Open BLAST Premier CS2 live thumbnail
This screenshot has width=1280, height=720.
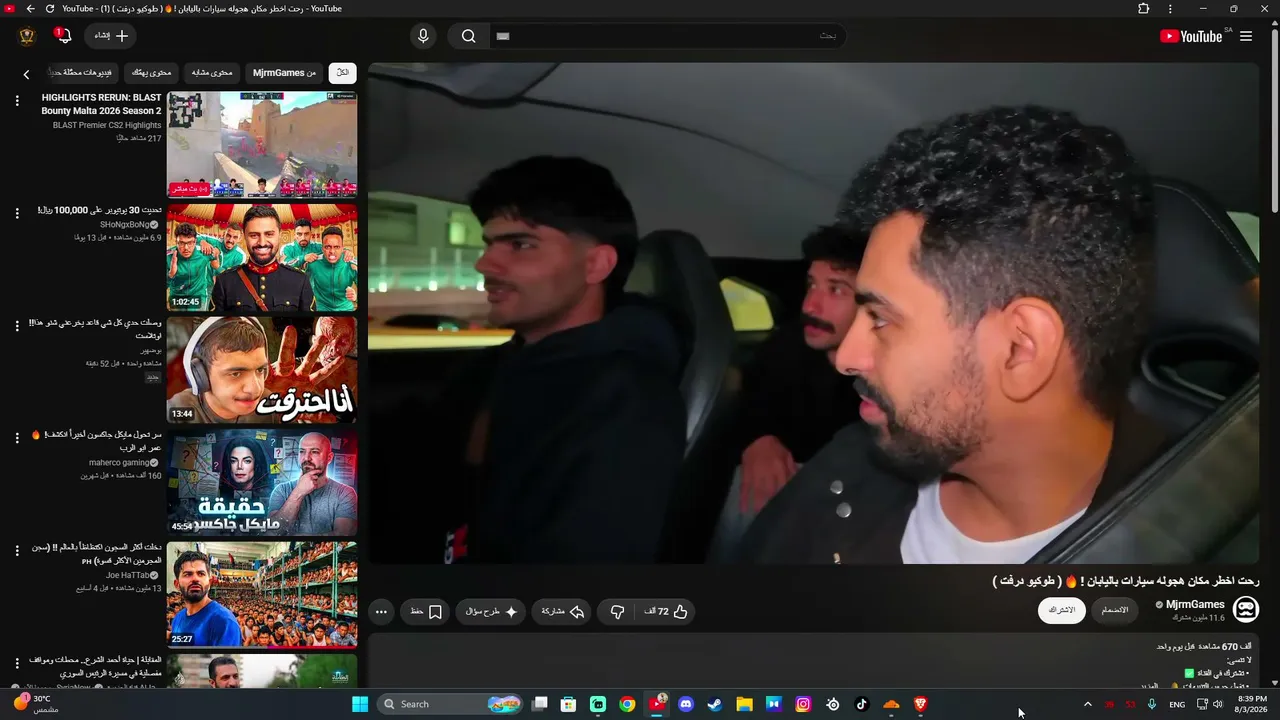tap(262, 145)
